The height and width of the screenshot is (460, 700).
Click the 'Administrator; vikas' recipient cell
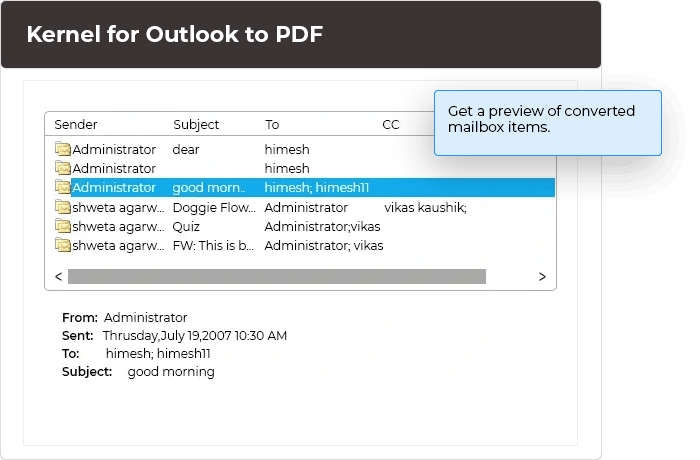(x=324, y=246)
